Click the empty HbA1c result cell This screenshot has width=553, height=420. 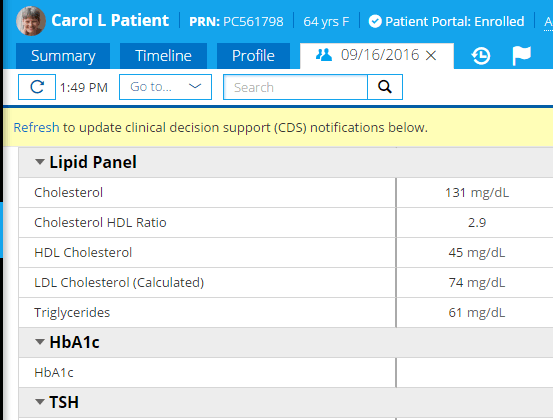coord(474,372)
